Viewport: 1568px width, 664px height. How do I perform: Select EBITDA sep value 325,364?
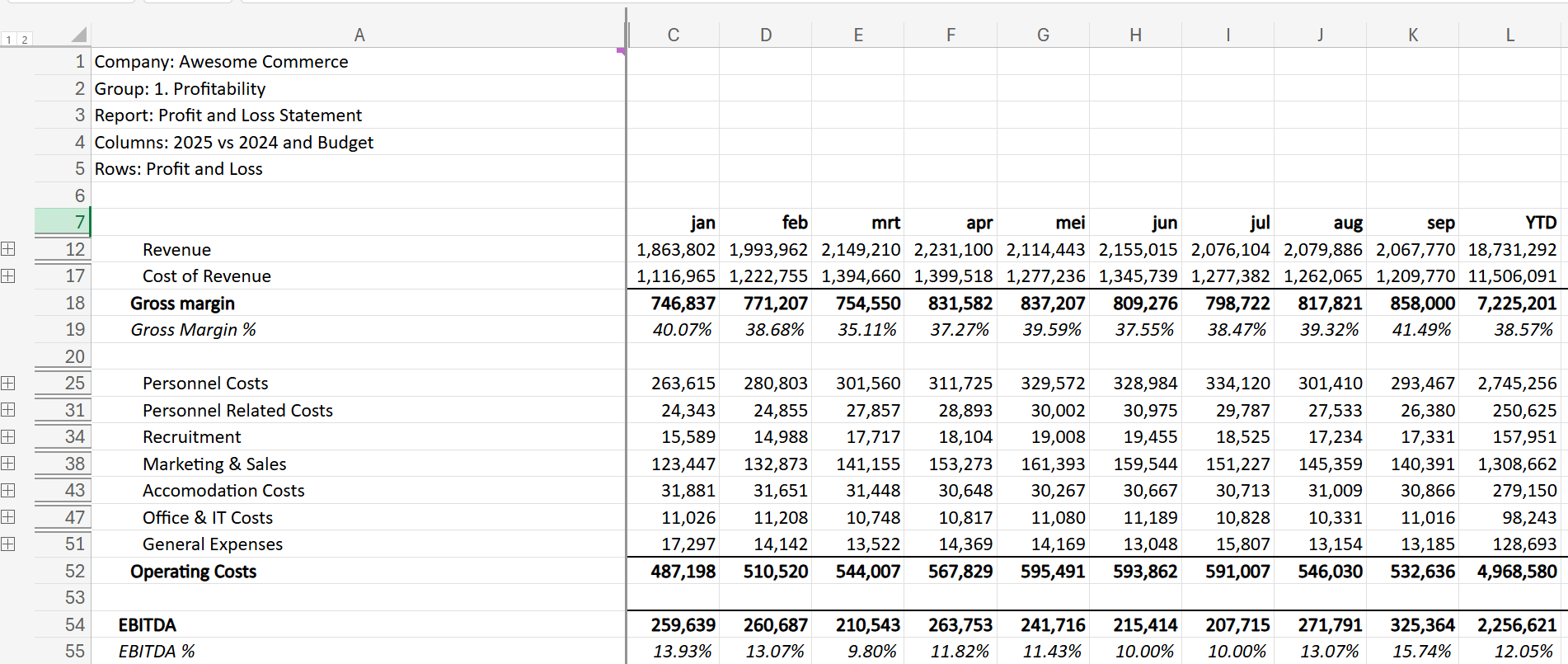1413,624
